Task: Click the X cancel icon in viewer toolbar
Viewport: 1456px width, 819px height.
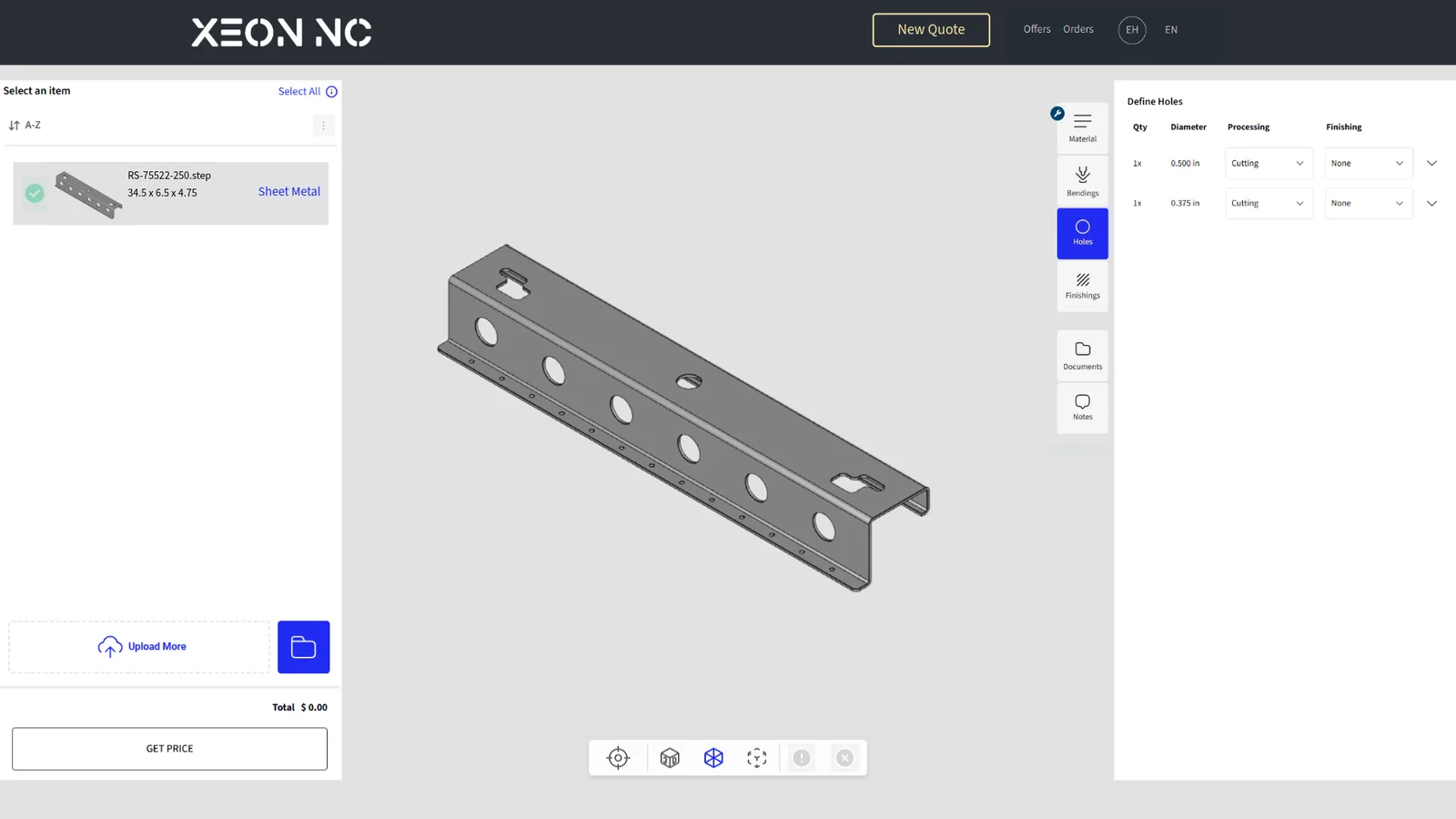Action: [x=845, y=758]
